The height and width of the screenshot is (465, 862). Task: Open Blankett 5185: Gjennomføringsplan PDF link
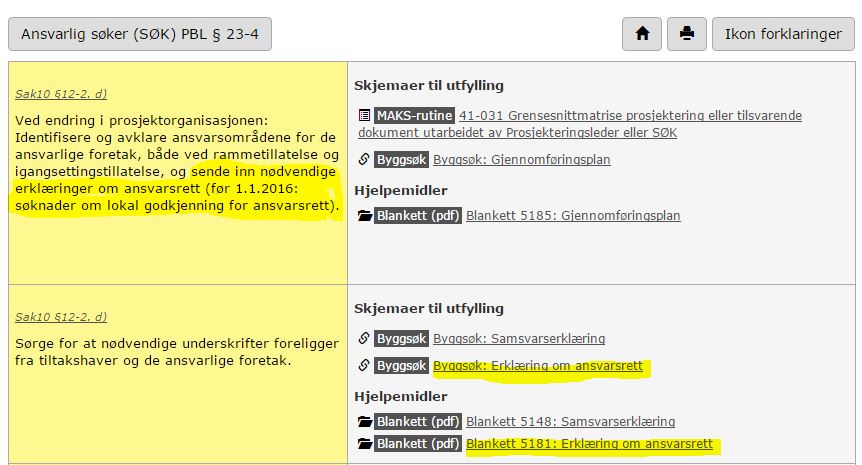(573, 215)
